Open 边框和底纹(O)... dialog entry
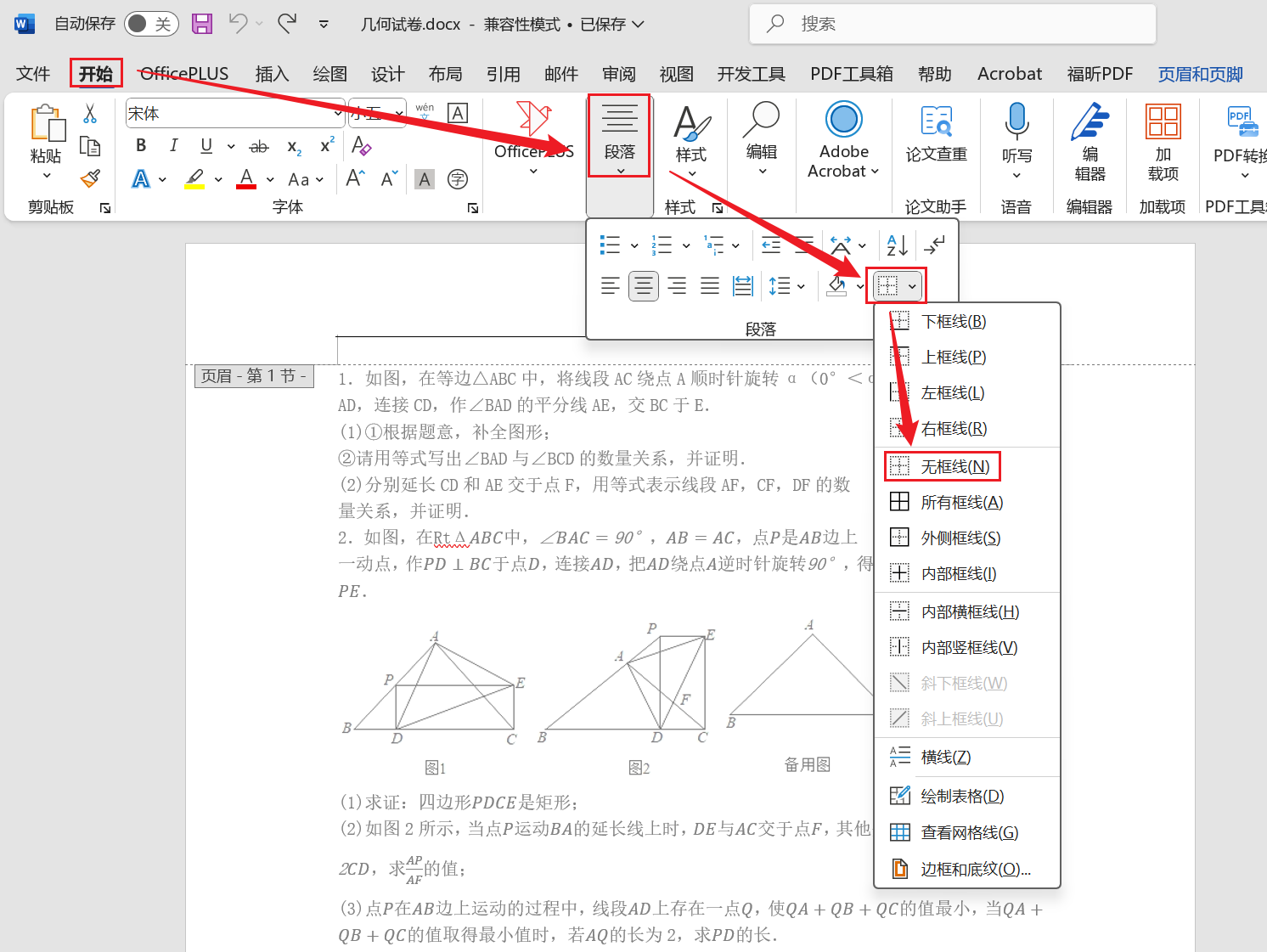The image size is (1267, 952). (x=975, y=869)
